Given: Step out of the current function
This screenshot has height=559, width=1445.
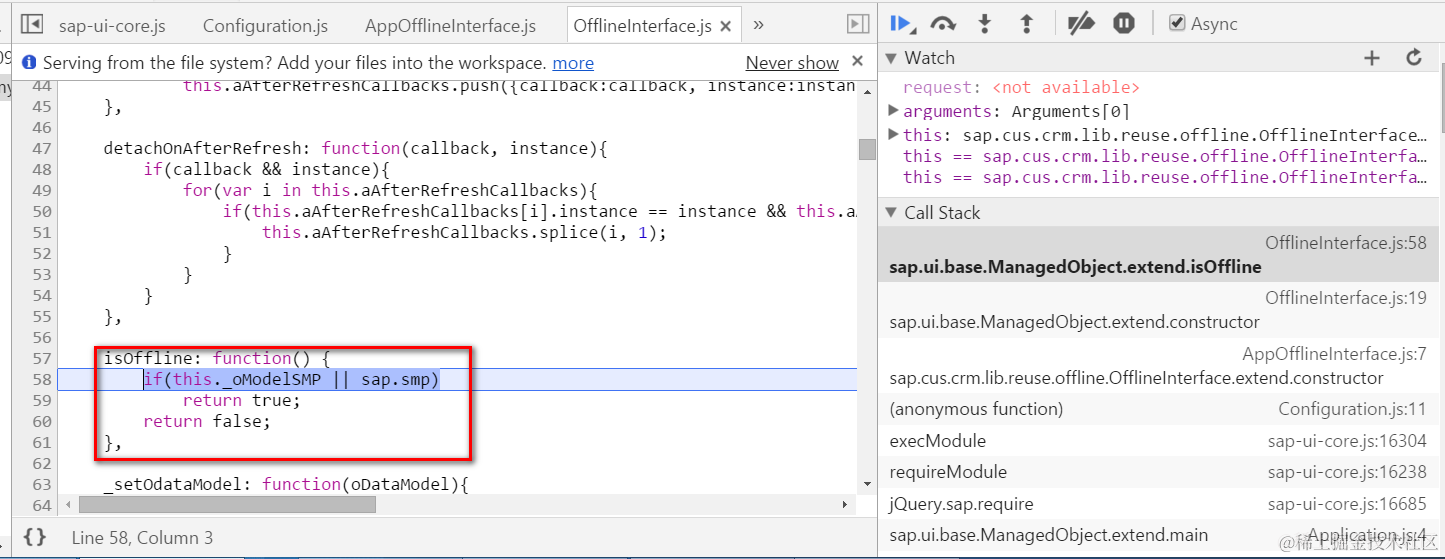Looking at the screenshot, I should coord(1025,23).
